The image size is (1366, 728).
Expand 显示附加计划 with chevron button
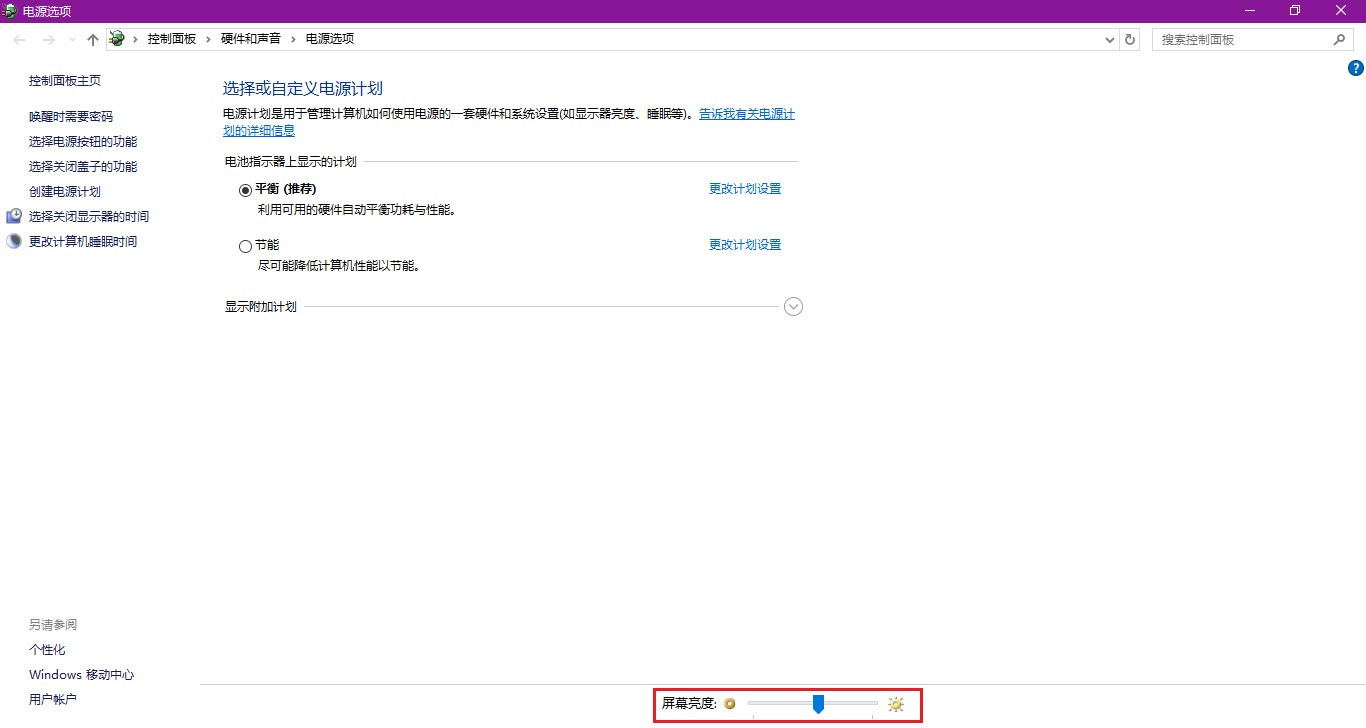click(x=794, y=307)
